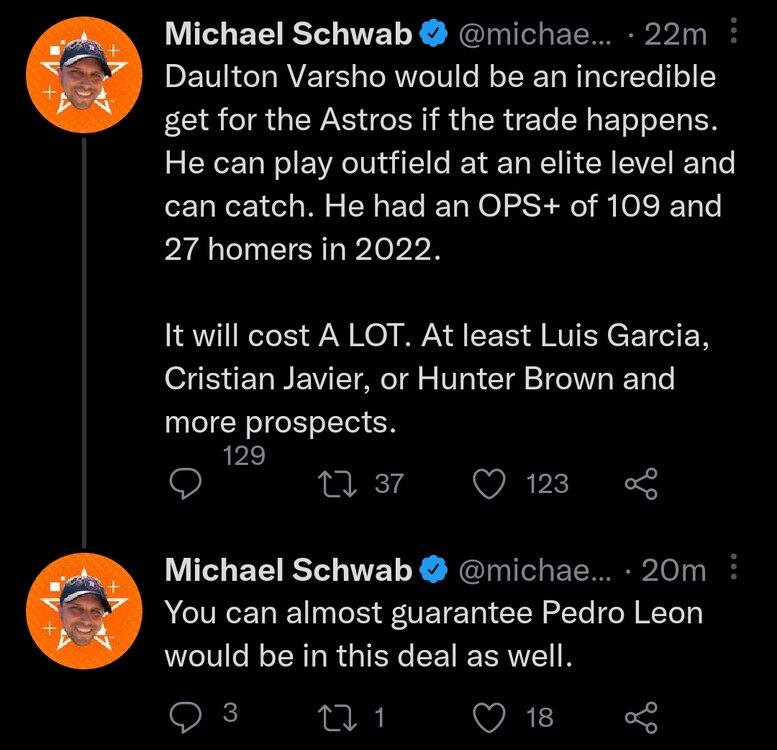
Task: Reply to the Daulton Varsho tweet
Action: [x=184, y=485]
